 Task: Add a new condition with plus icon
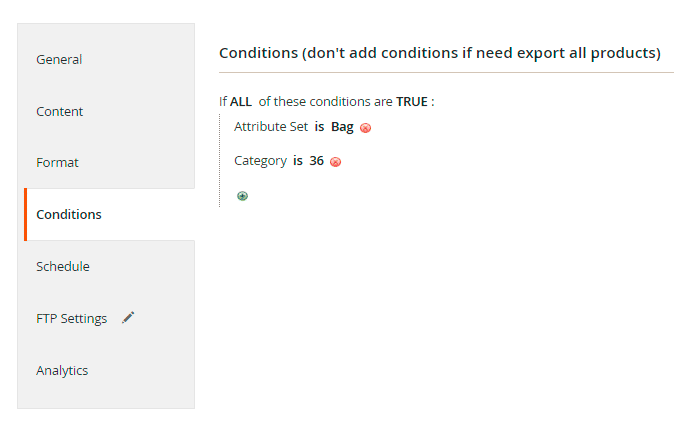coord(242,196)
